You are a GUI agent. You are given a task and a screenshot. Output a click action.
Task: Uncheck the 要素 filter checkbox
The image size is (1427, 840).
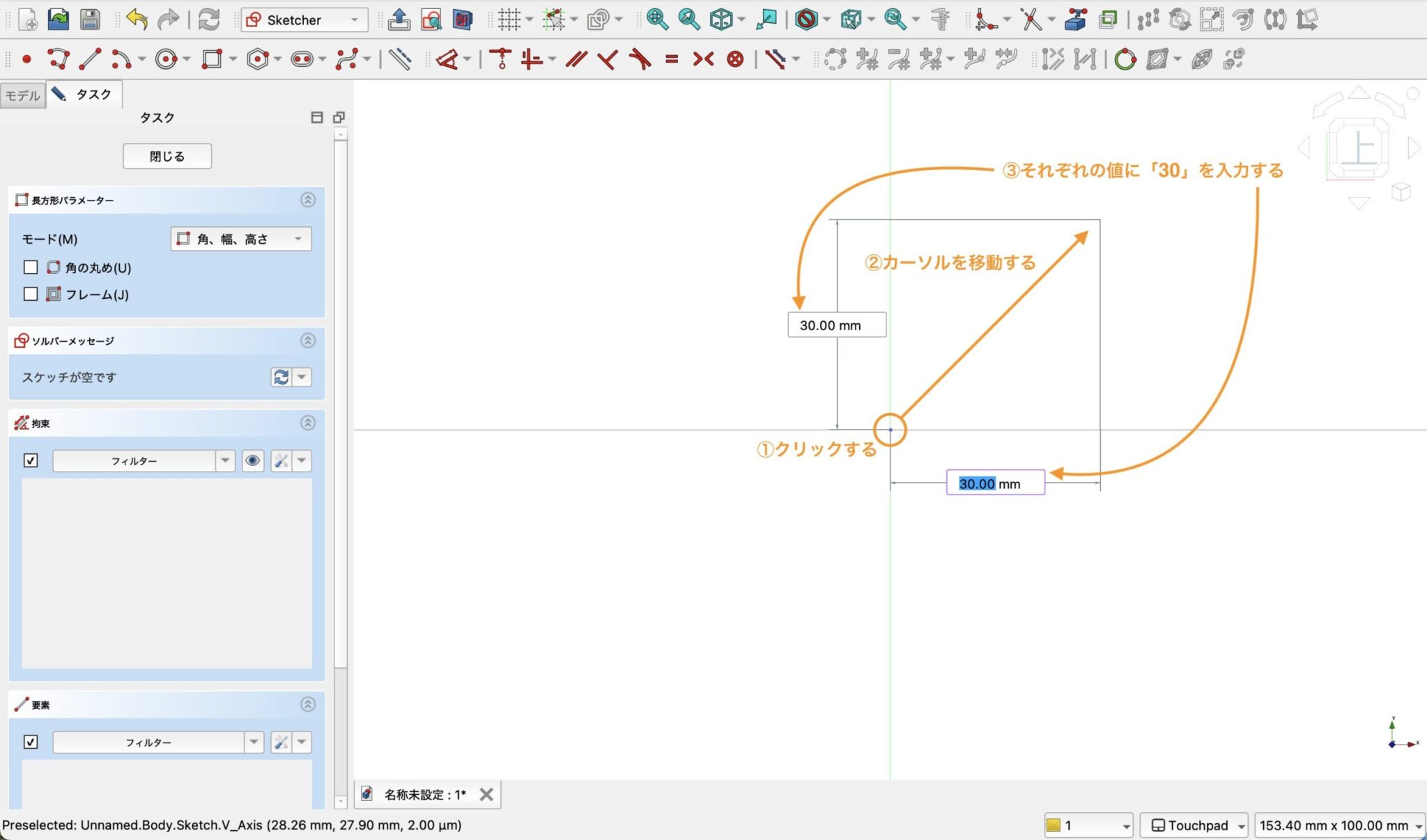click(31, 742)
